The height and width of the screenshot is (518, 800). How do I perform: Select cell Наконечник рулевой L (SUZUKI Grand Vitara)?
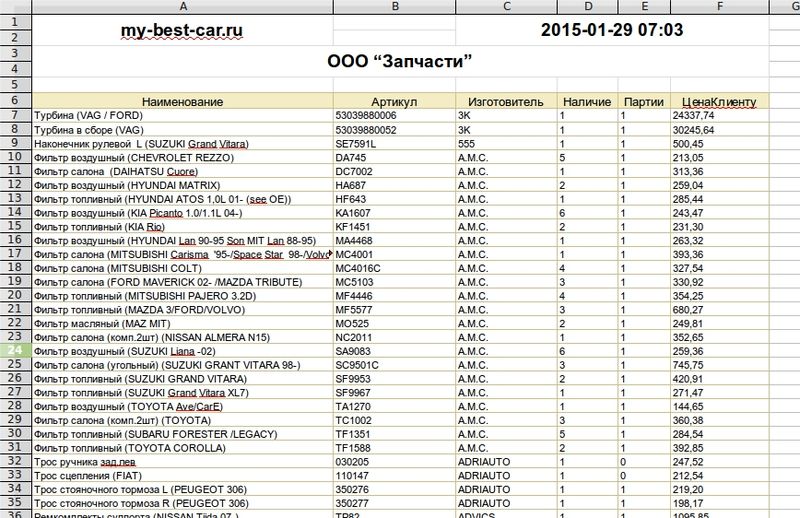pos(183,144)
